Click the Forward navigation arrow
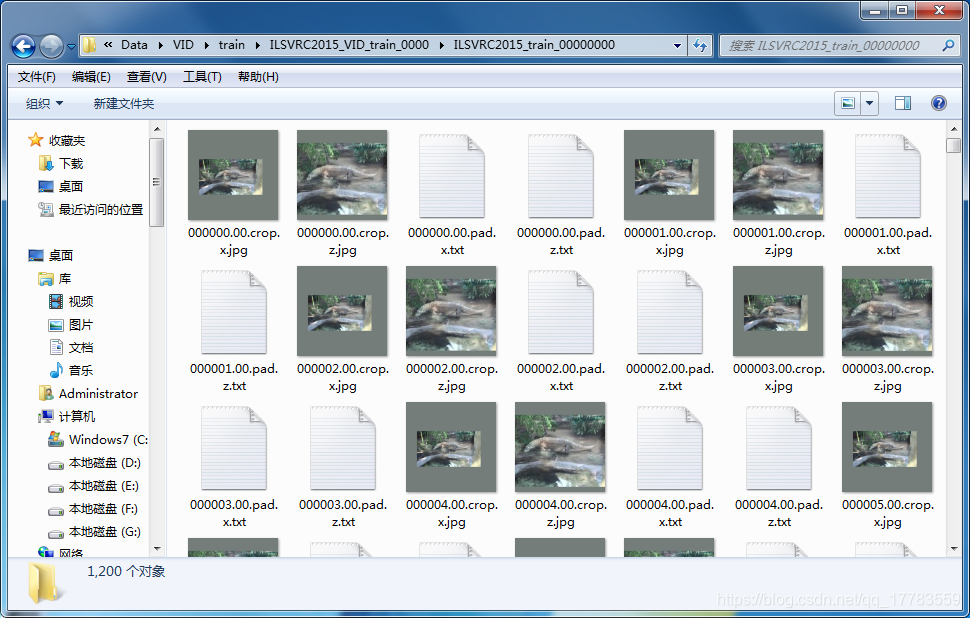Image resolution: width=970 pixels, height=618 pixels. [x=51, y=46]
